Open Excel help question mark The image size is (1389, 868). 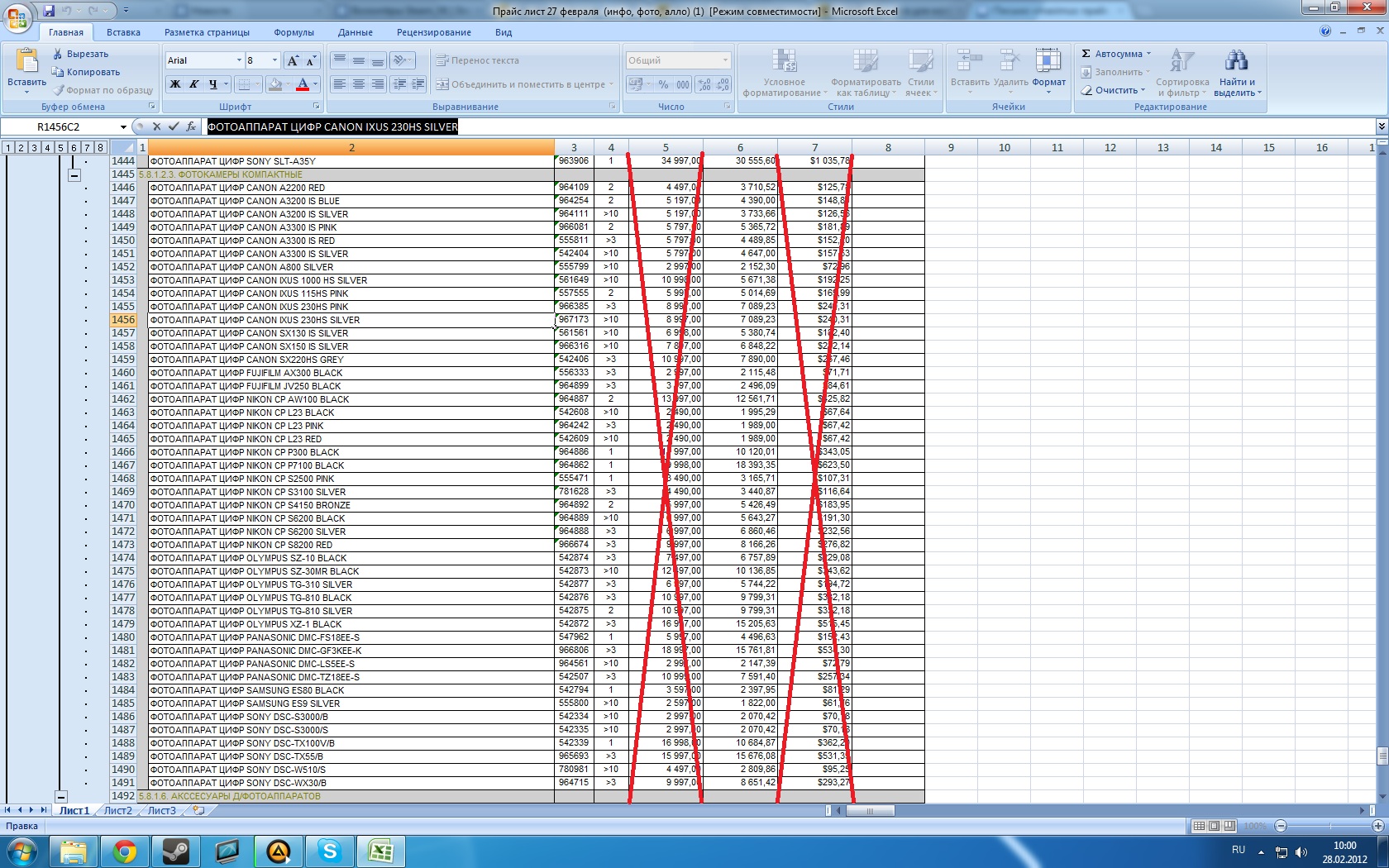(1325, 31)
